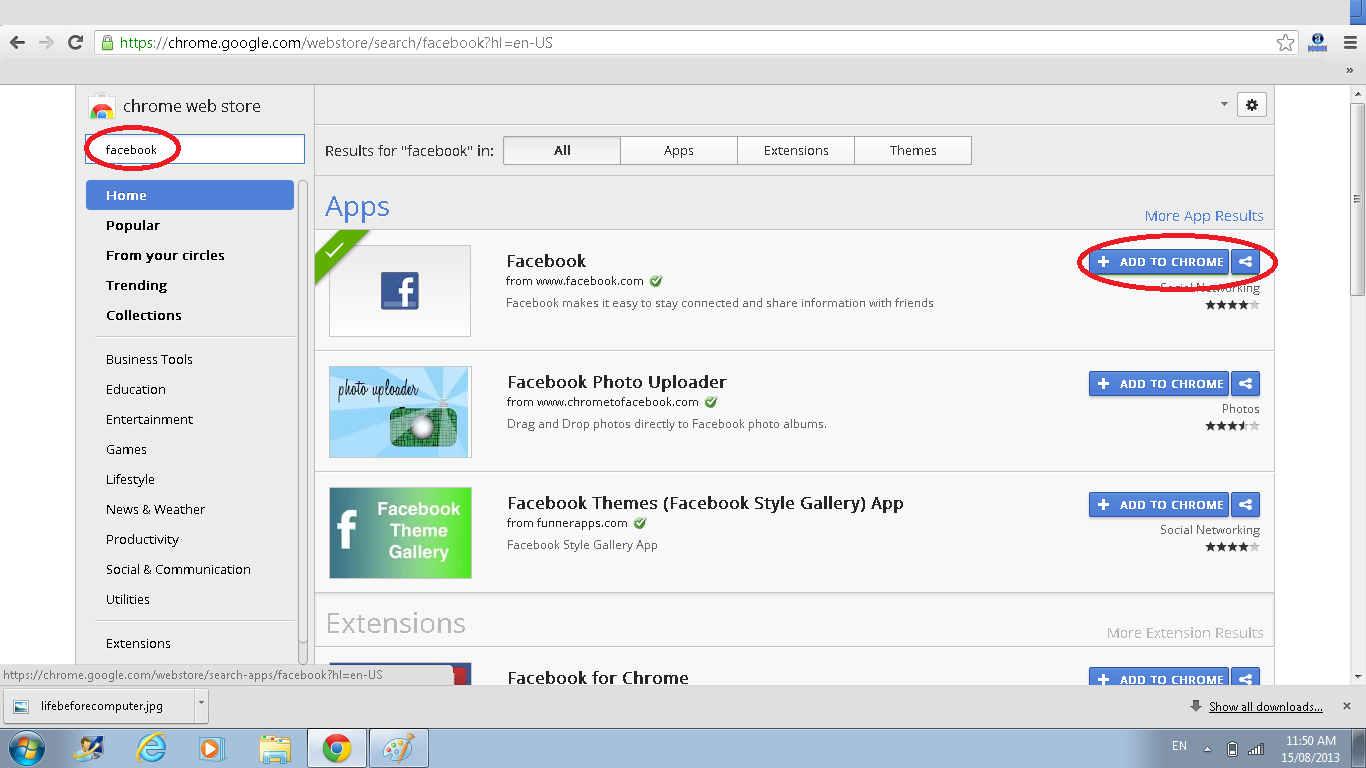Viewport: 1366px width, 768px height.
Task: Click verified checkmark next to funnerapps.com
Action: [x=640, y=523]
